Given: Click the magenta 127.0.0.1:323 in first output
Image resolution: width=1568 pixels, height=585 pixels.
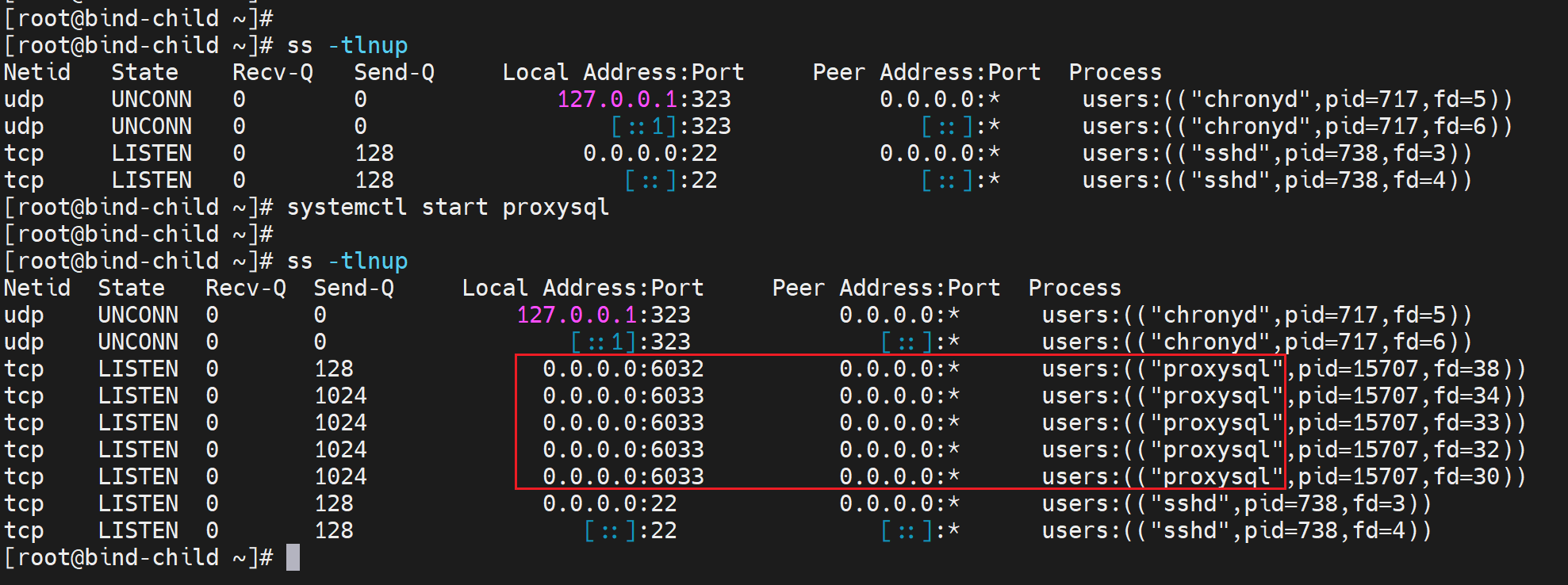Looking at the screenshot, I should point(643,100).
